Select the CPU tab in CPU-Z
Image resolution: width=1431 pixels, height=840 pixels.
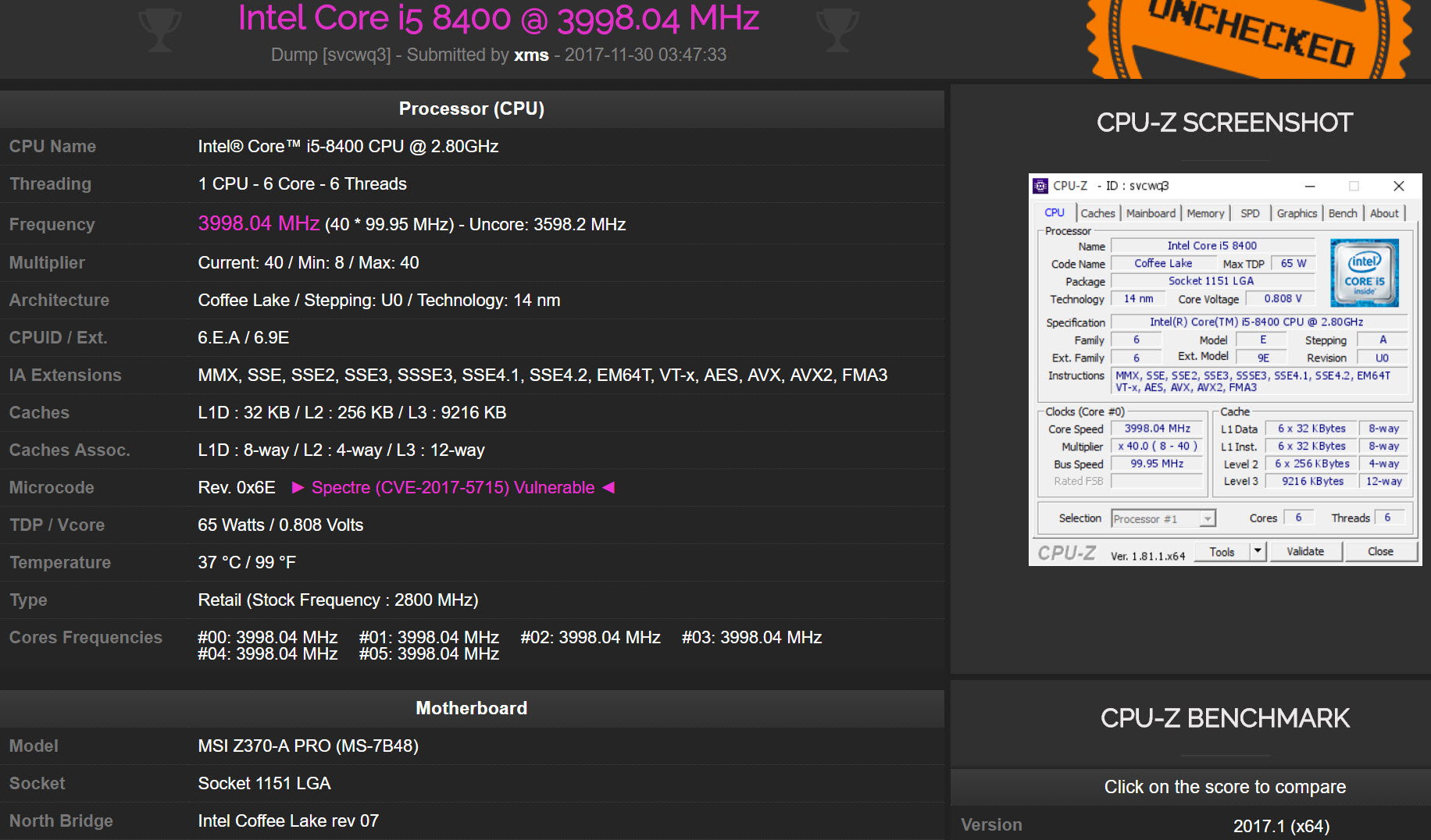[1055, 212]
